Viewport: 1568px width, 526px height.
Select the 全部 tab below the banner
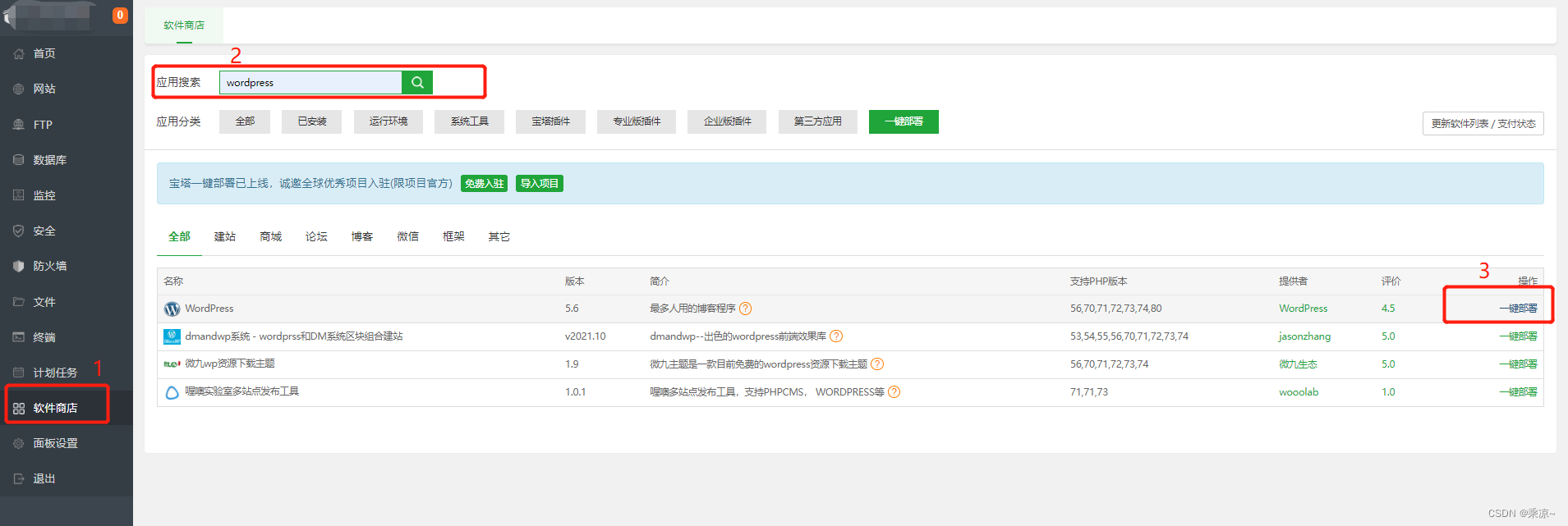coord(179,236)
